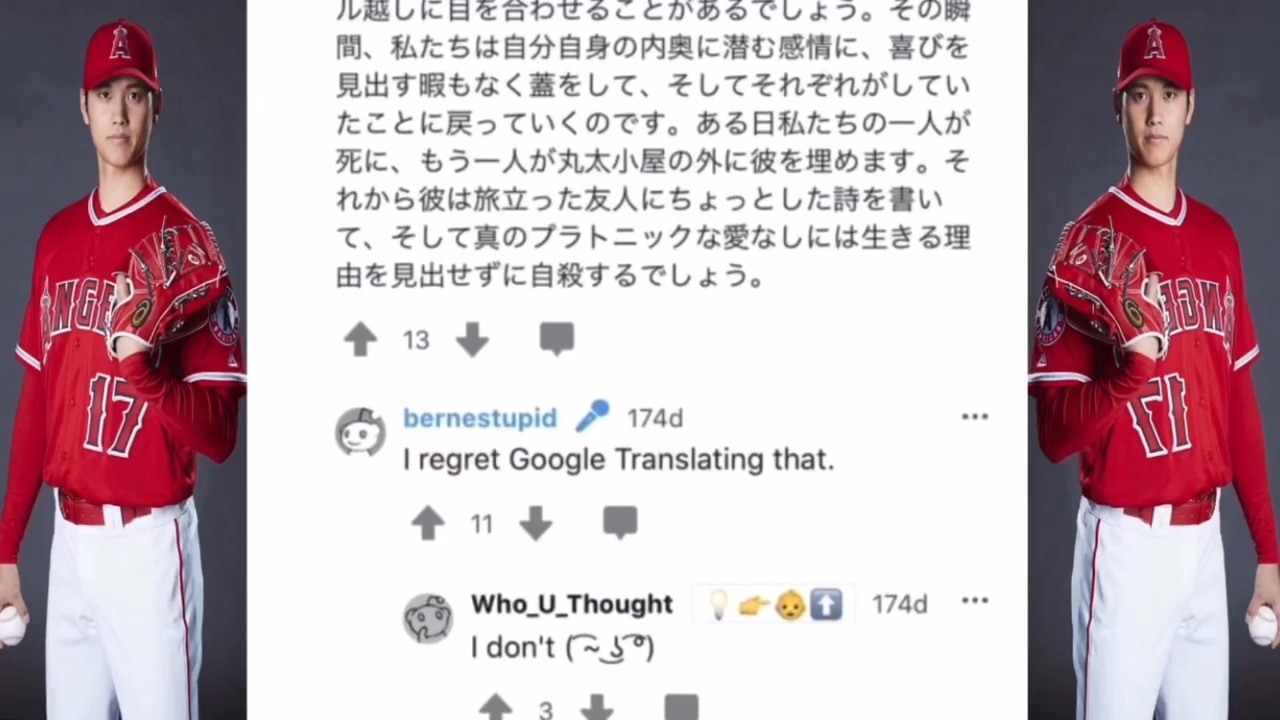1280x720 pixels.
Task: Click the 174d timestamp on Who_U_Thought's reply
Action: pos(899,604)
